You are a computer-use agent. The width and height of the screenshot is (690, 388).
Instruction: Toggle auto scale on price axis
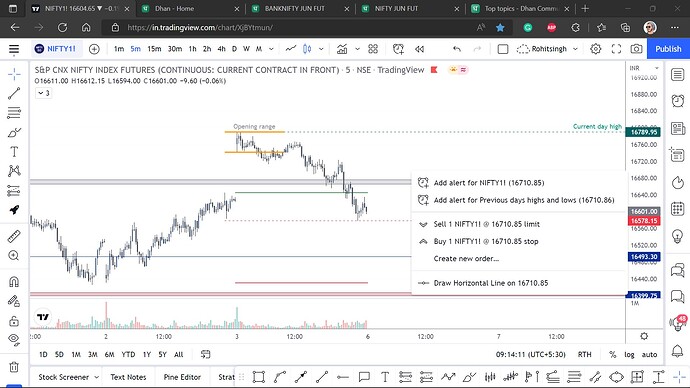click(649, 355)
